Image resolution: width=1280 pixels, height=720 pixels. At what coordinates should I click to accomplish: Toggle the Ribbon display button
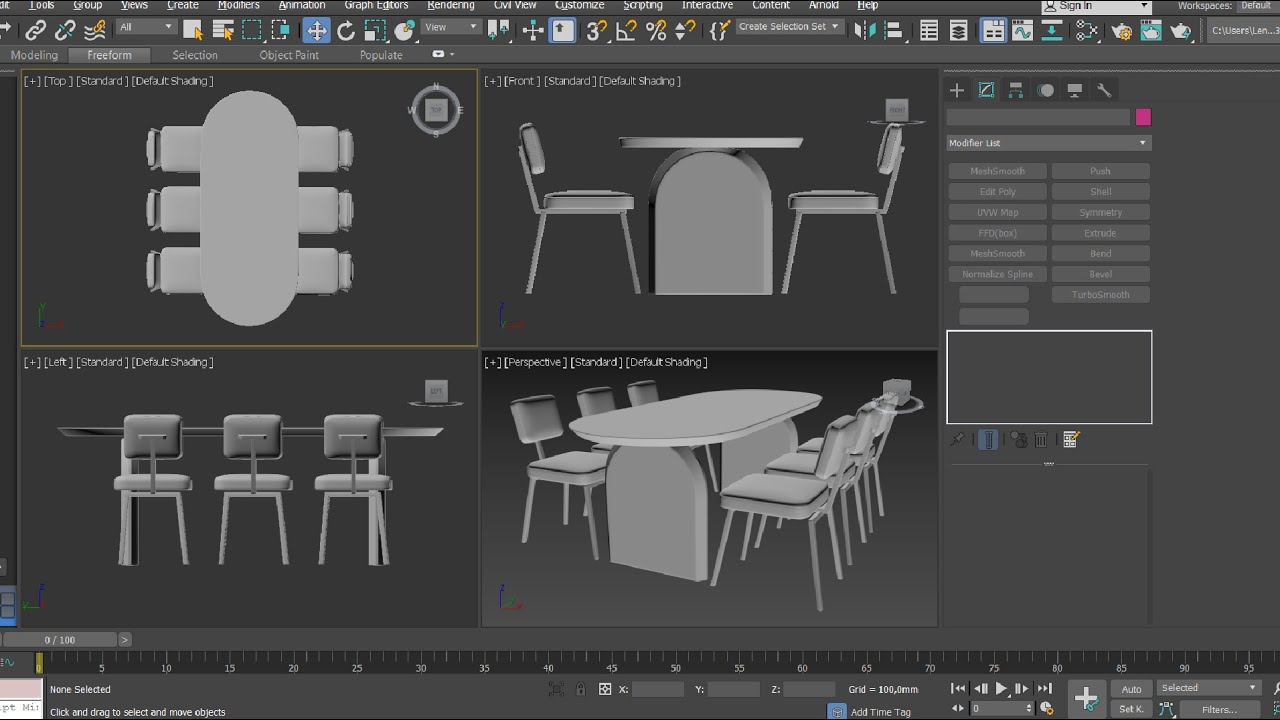(993, 31)
